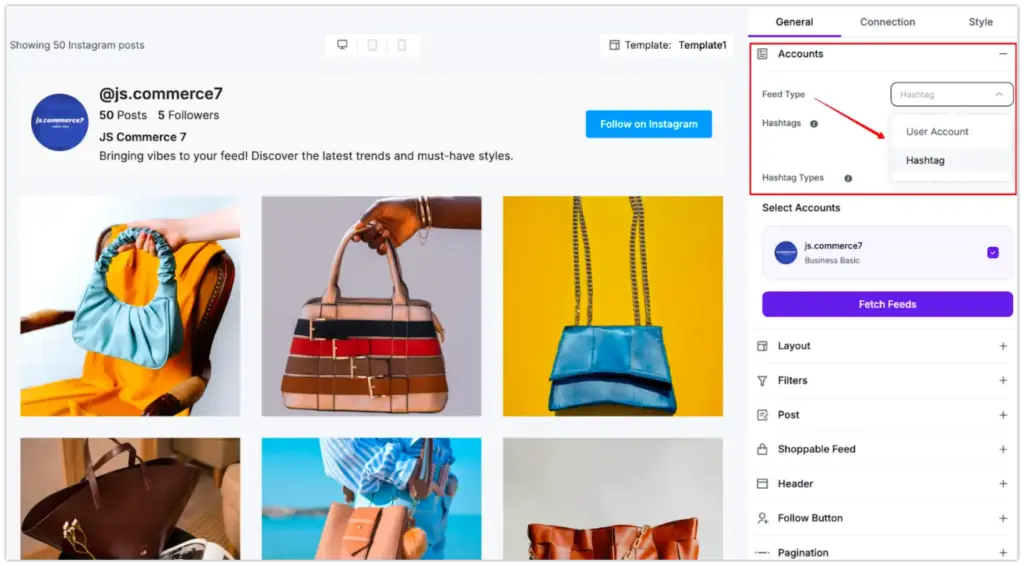Open the brown woven leather bag post
Image resolution: width=1024 pixels, height=566 pixels.
pyautogui.click(x=613, y=499)
